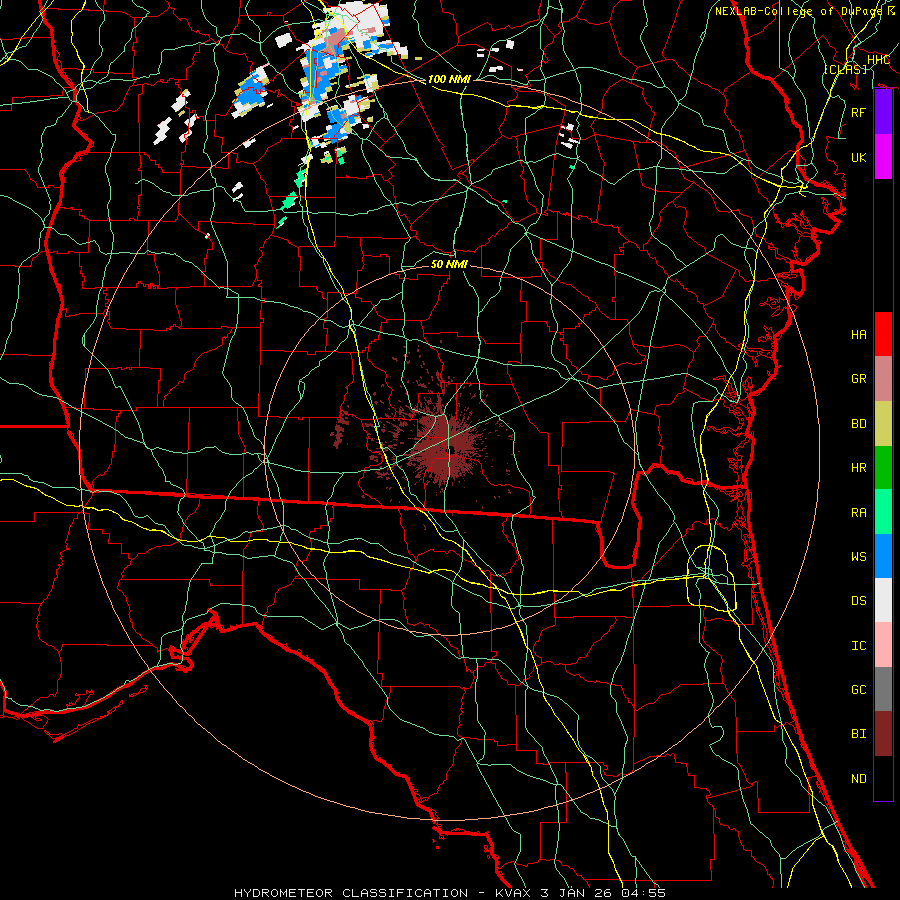The height and width of the screenshot is (900, 900).
Task: Click the UK magenta legend swatch
Action: coord(883,157)
